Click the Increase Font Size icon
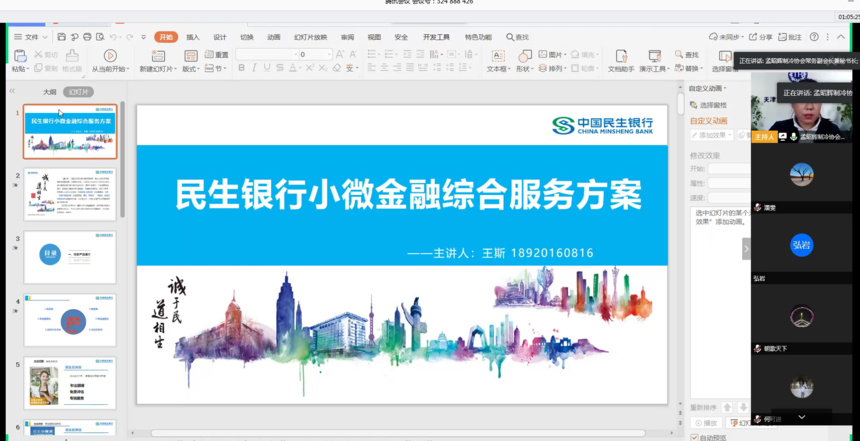Viewport: 860px width, 441px height. click(340, 54)
